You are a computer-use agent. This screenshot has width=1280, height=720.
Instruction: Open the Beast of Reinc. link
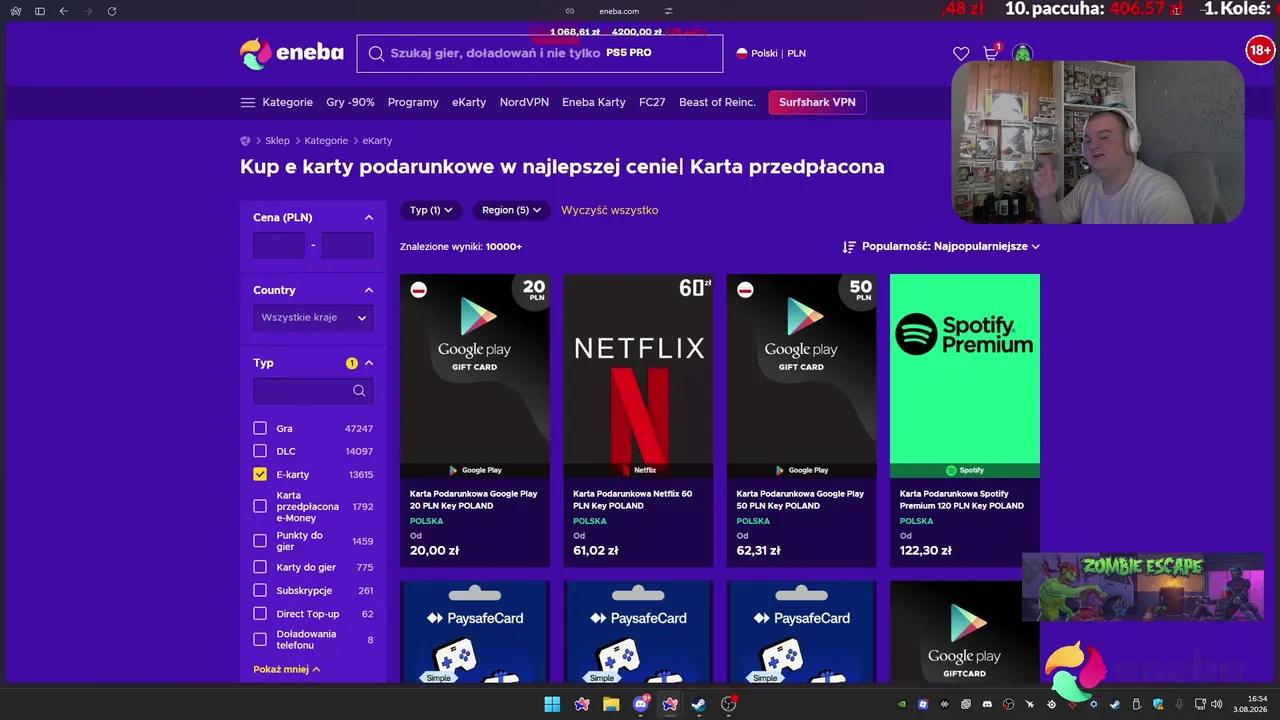[717, 102]
